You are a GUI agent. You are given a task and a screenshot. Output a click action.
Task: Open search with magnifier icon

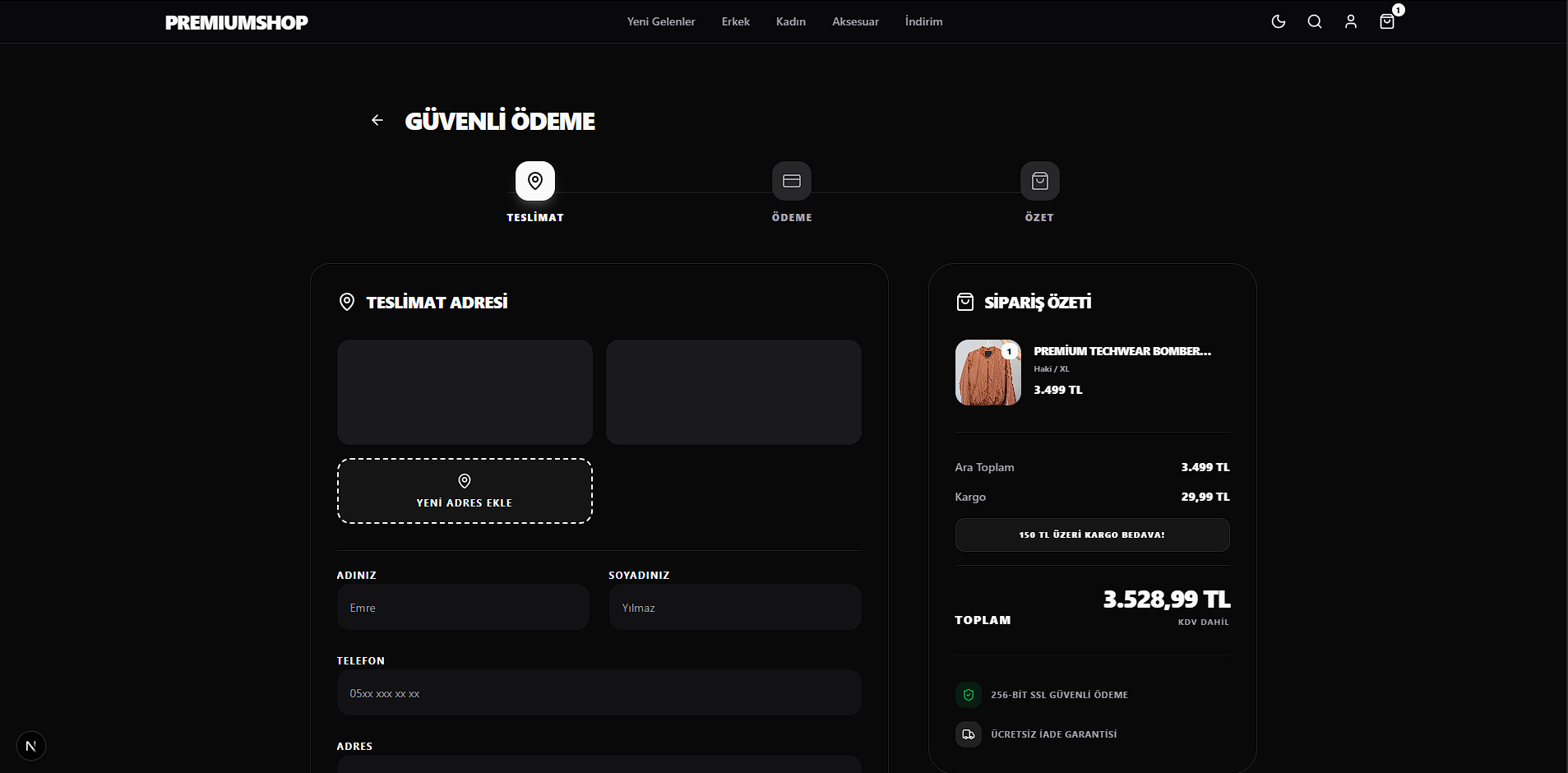click(x=1314, y=21)
